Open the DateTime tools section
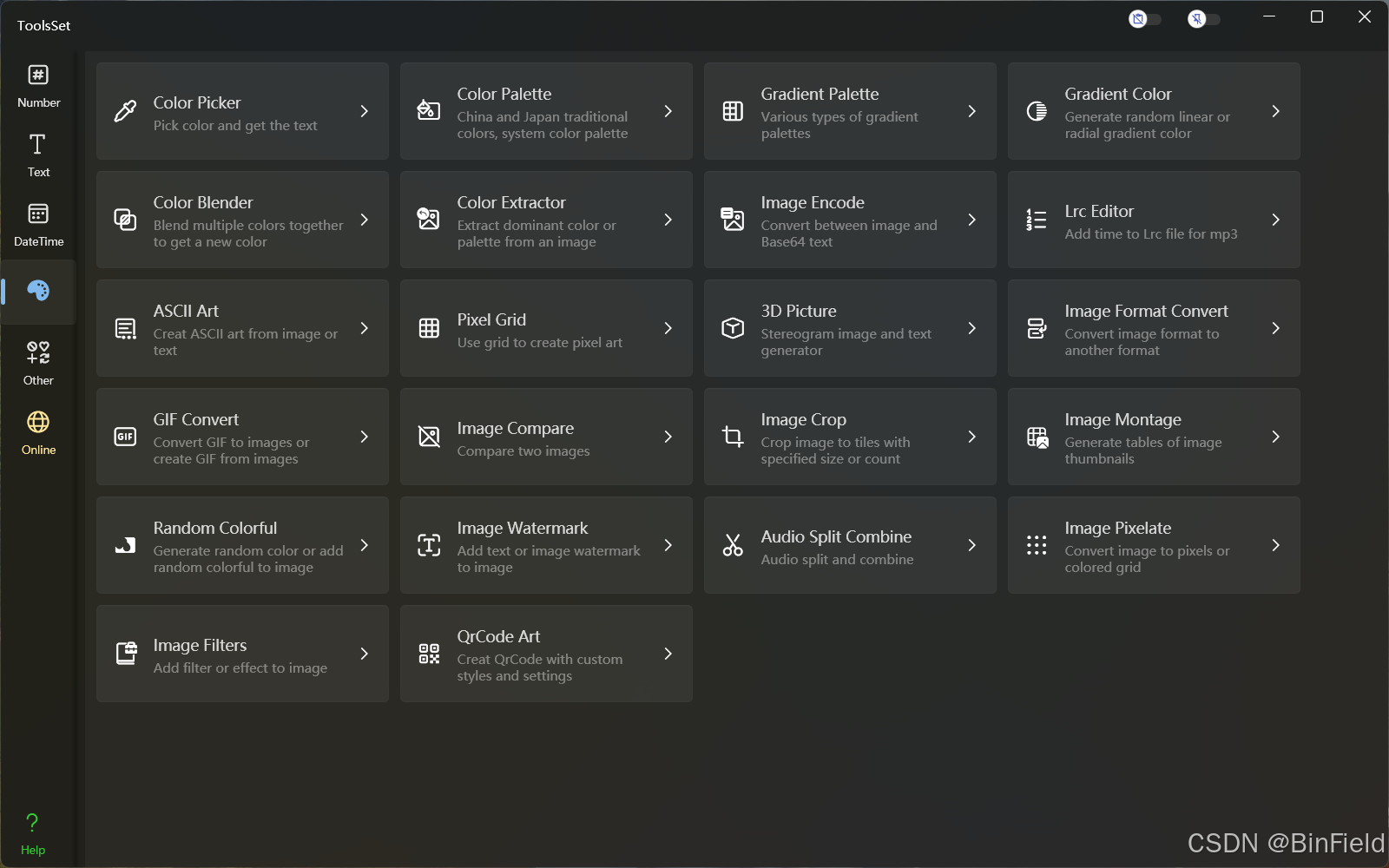 tap(38, 226)
